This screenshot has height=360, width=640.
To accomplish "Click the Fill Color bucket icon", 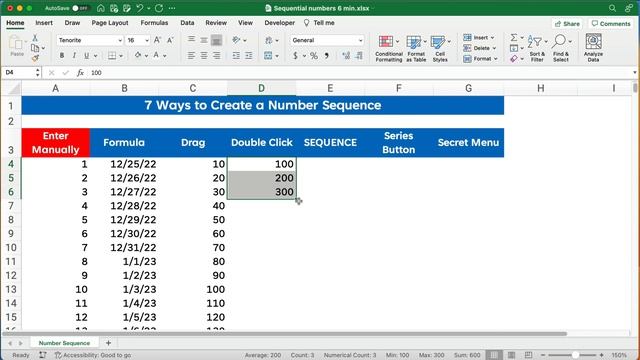I will 138,56.
